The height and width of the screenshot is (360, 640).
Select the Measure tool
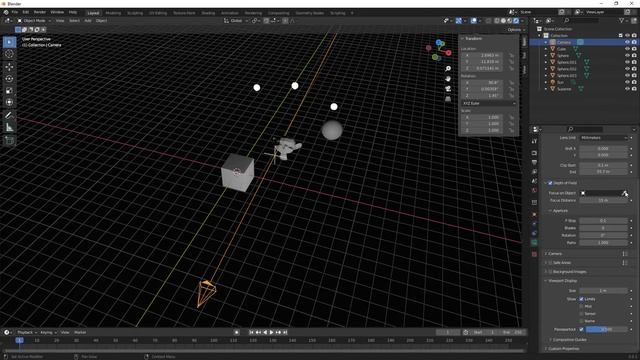(x=9, y=127)
